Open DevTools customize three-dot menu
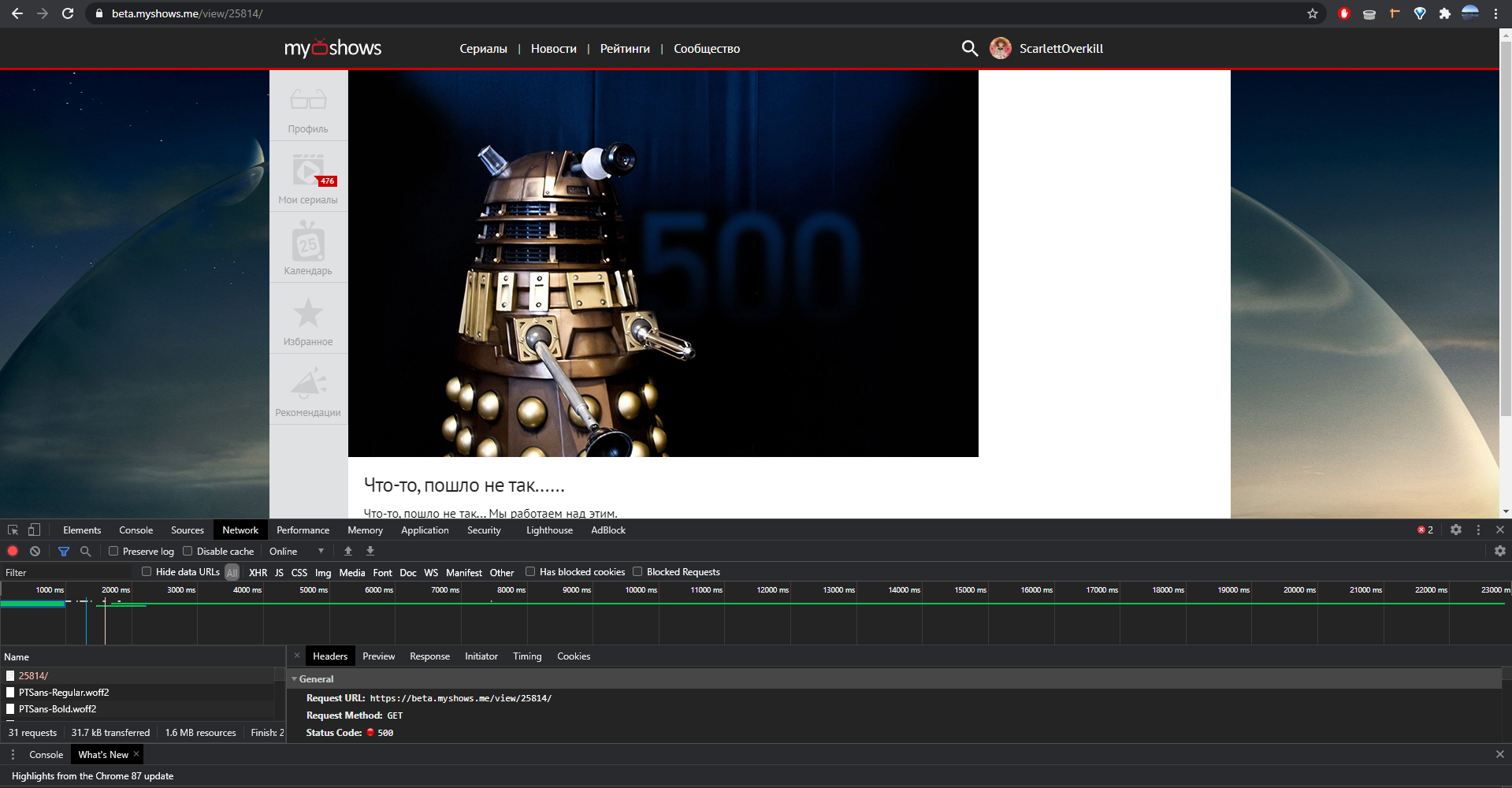Image resolution: width=1512 pixels, height=788 pixels. 1478,530
